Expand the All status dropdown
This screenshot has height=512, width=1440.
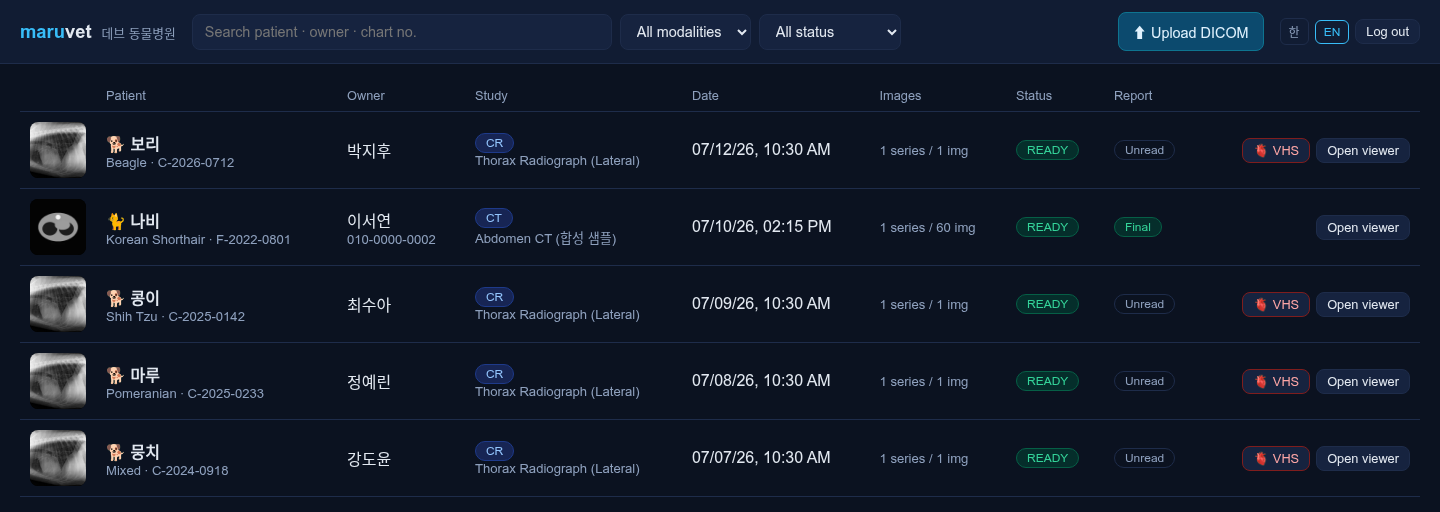click(x=830, y=32)
